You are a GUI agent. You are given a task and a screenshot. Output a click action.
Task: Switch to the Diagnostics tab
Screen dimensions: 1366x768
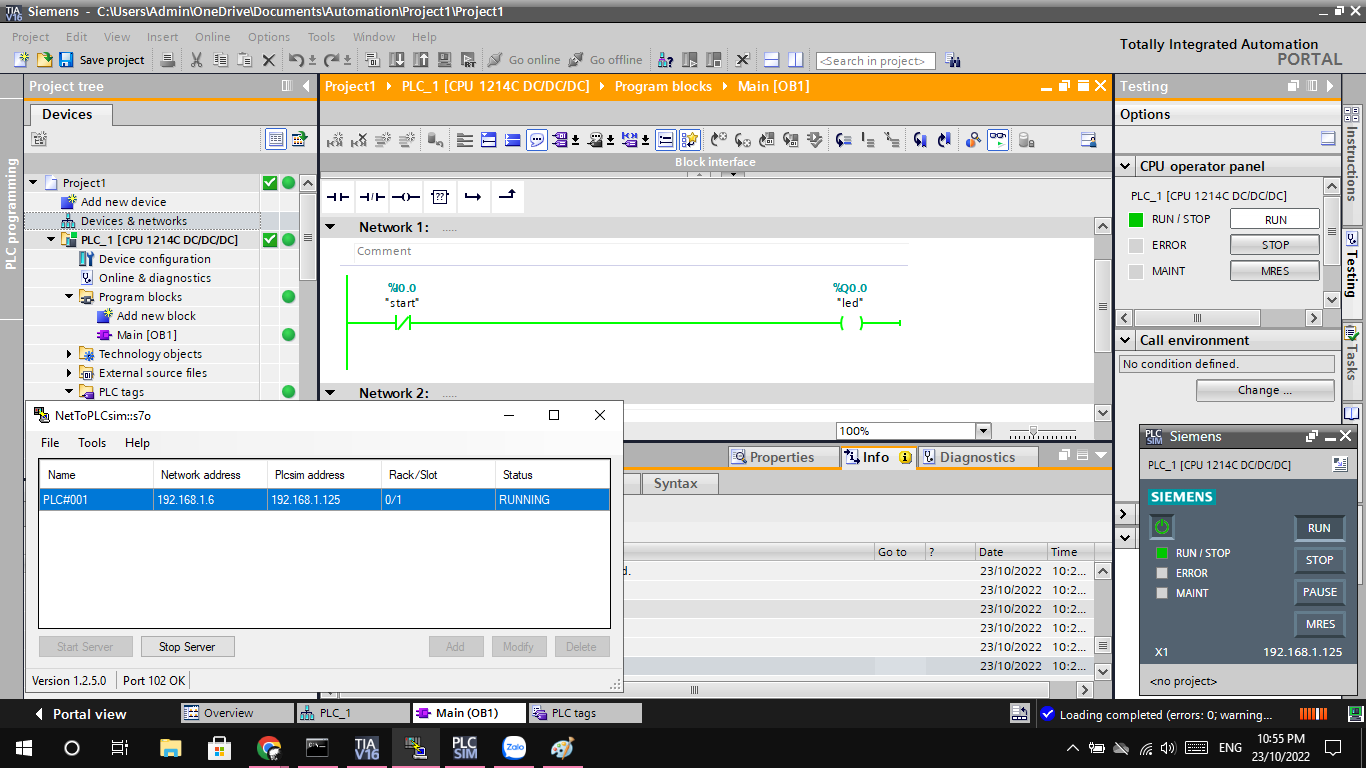pos(976,457)
